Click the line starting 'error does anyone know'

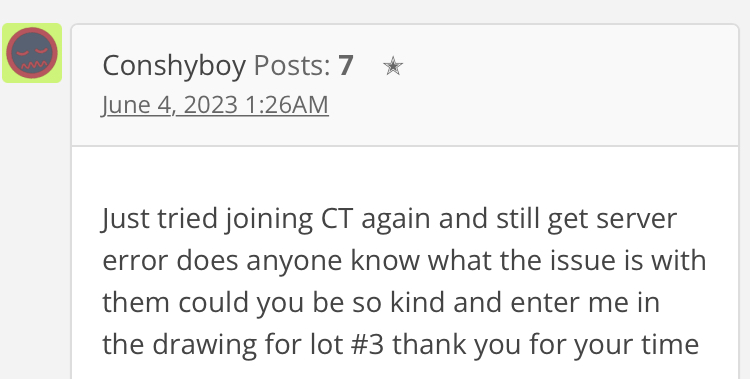[404, 261]
